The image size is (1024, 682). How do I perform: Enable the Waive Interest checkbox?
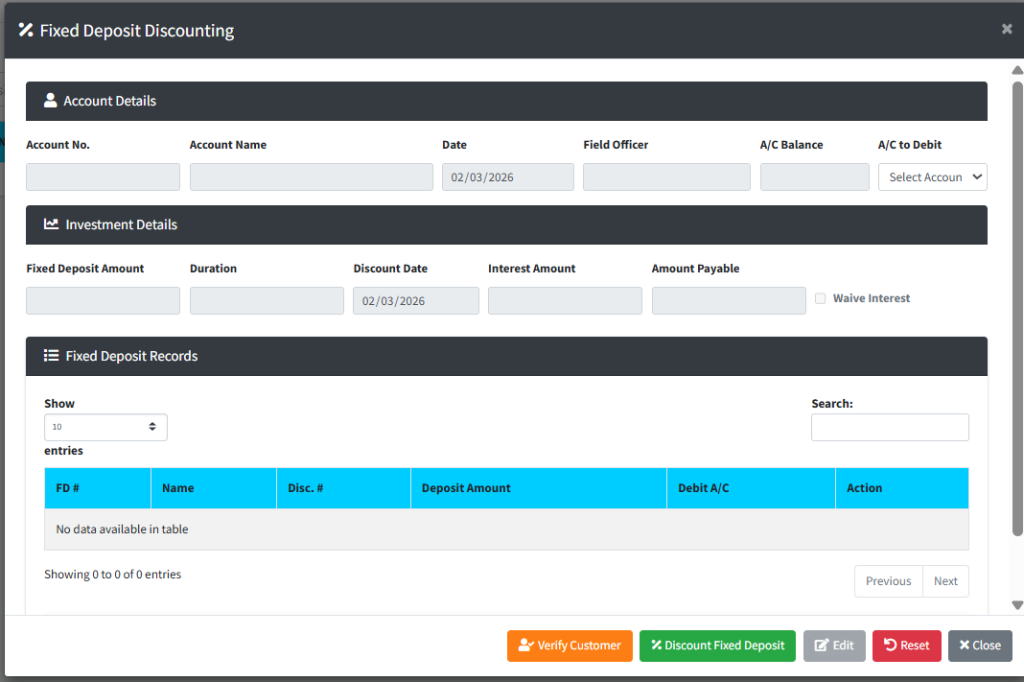(820, 298)
